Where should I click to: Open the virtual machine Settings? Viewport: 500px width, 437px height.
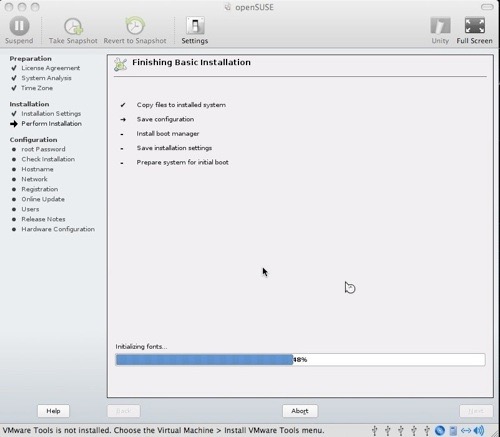coord(195,30)
